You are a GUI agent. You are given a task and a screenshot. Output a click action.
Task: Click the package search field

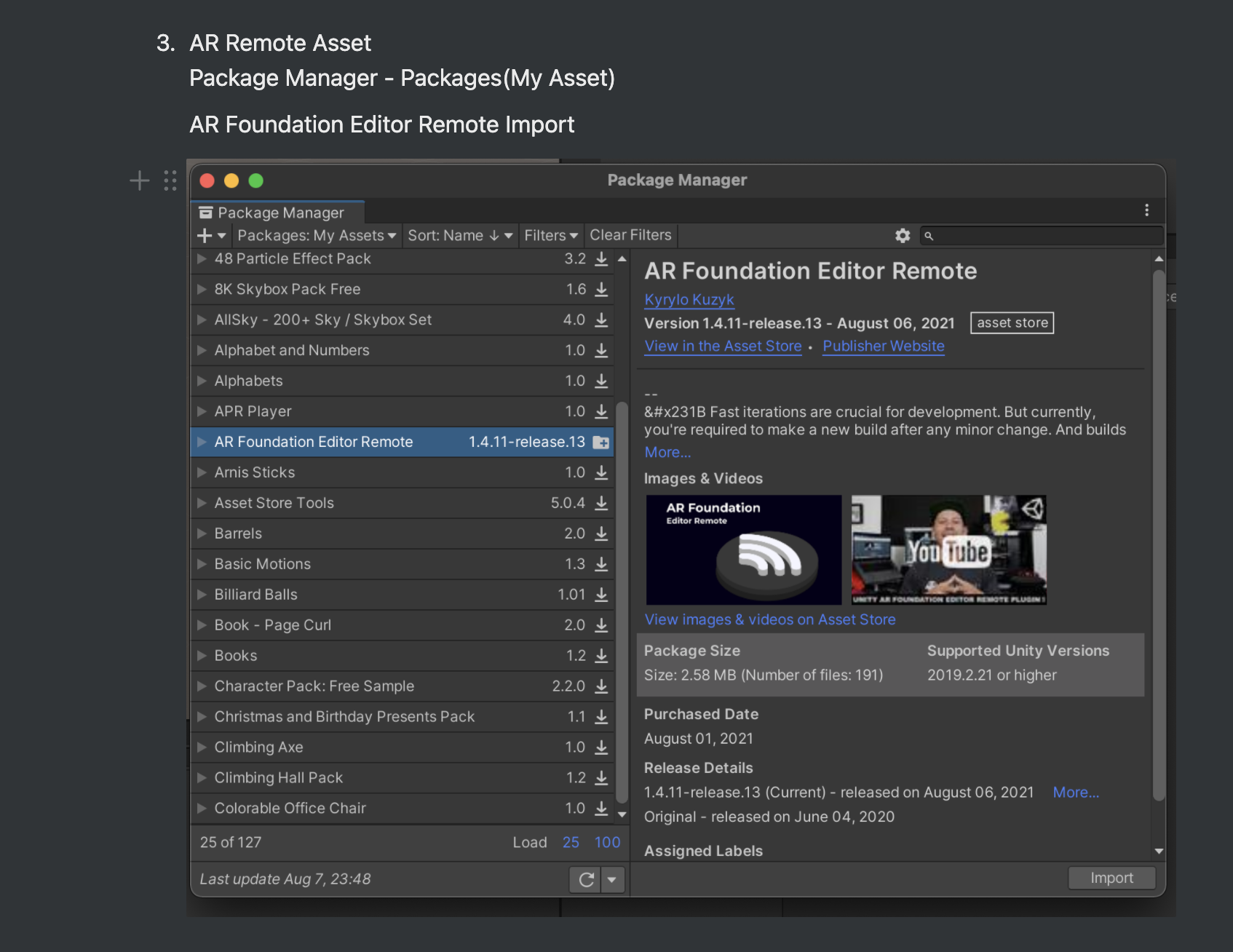(1042, 236)
